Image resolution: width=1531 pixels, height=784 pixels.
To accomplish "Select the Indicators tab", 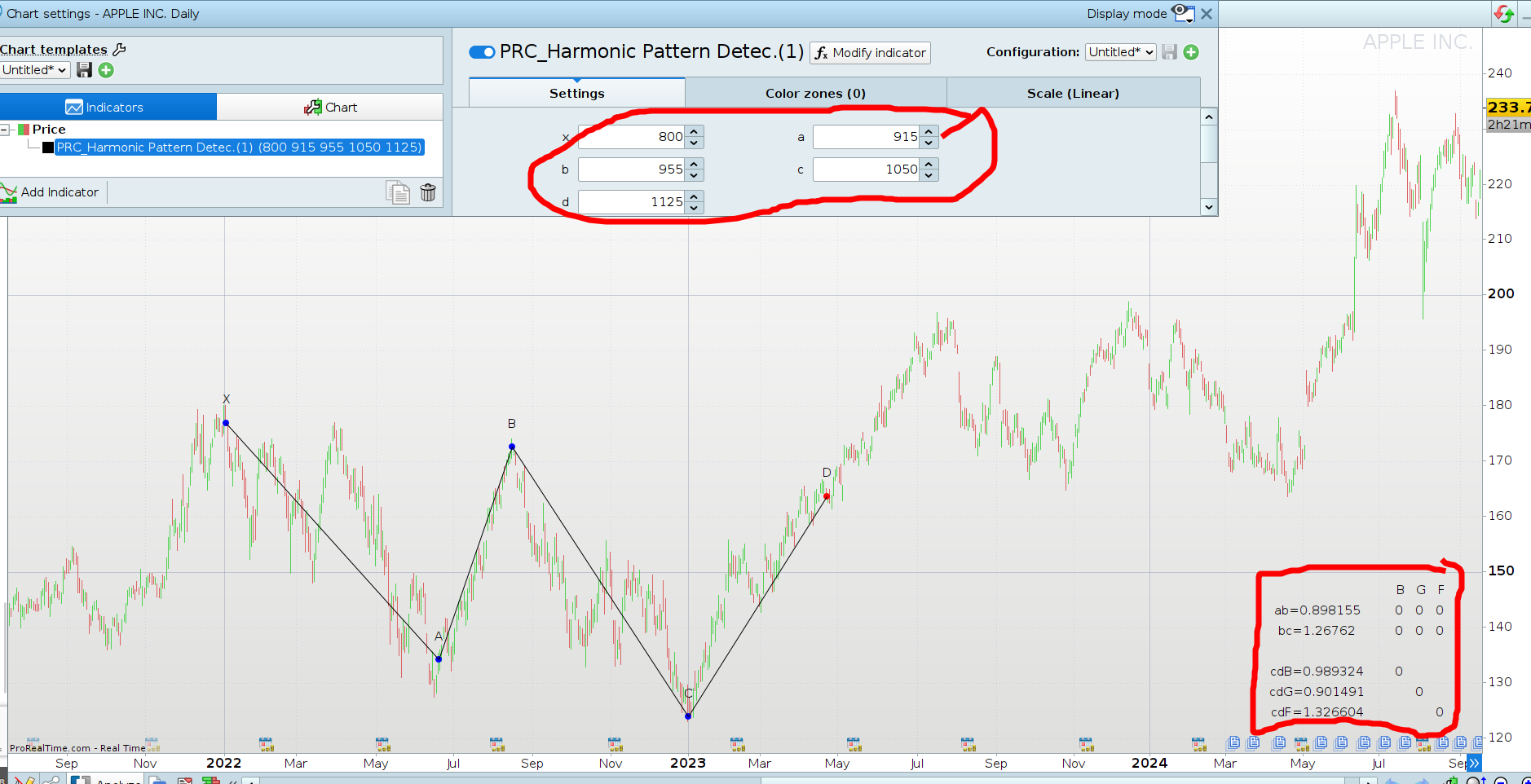I will [x=108, y=107].
